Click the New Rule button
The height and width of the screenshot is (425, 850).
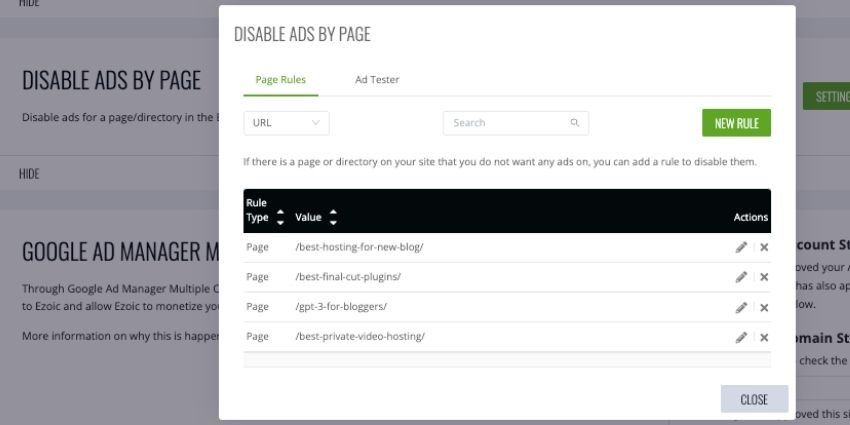click(736, 123)
